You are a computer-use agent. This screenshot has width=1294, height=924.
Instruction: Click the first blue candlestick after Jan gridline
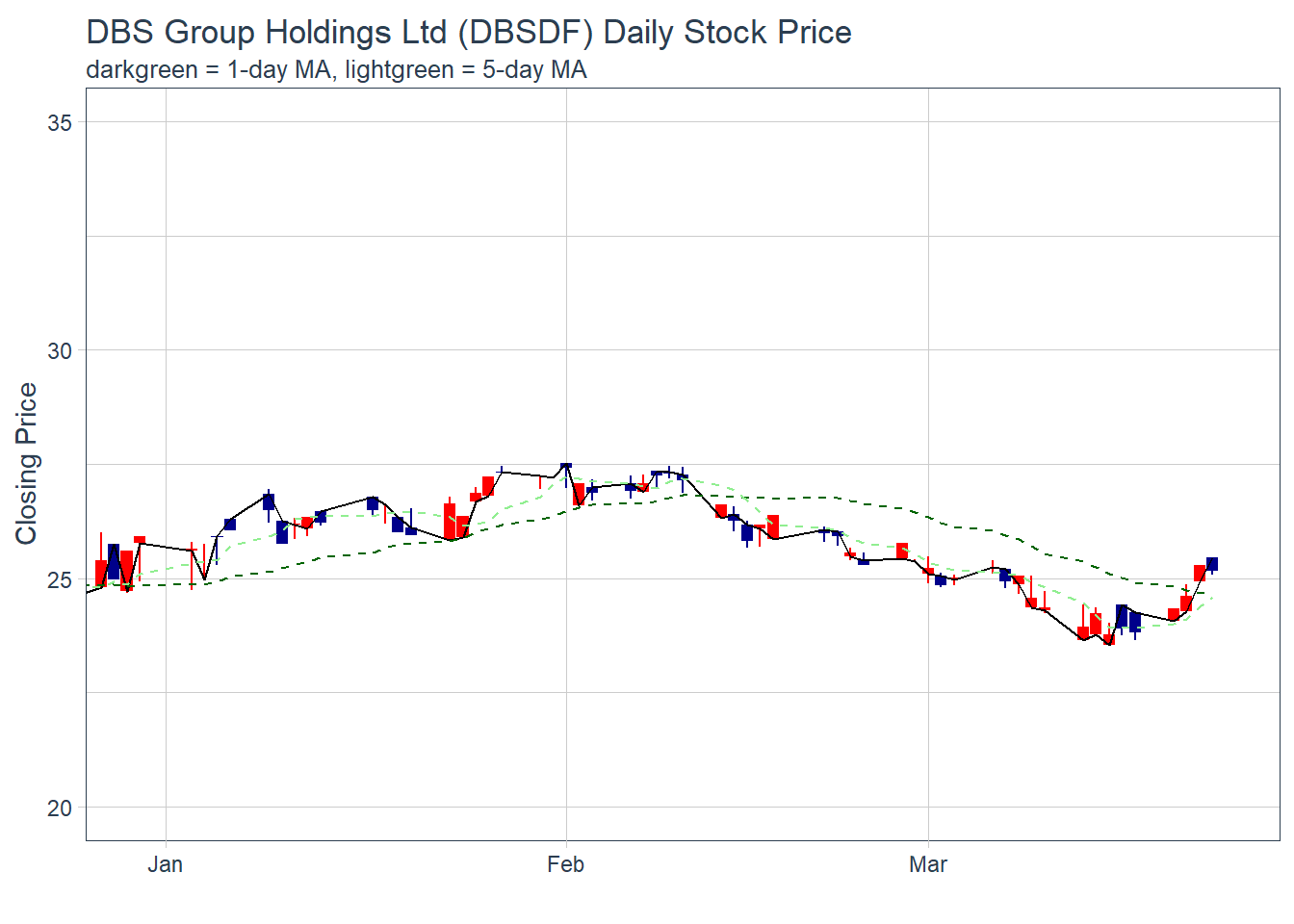(x=230, y=525)
